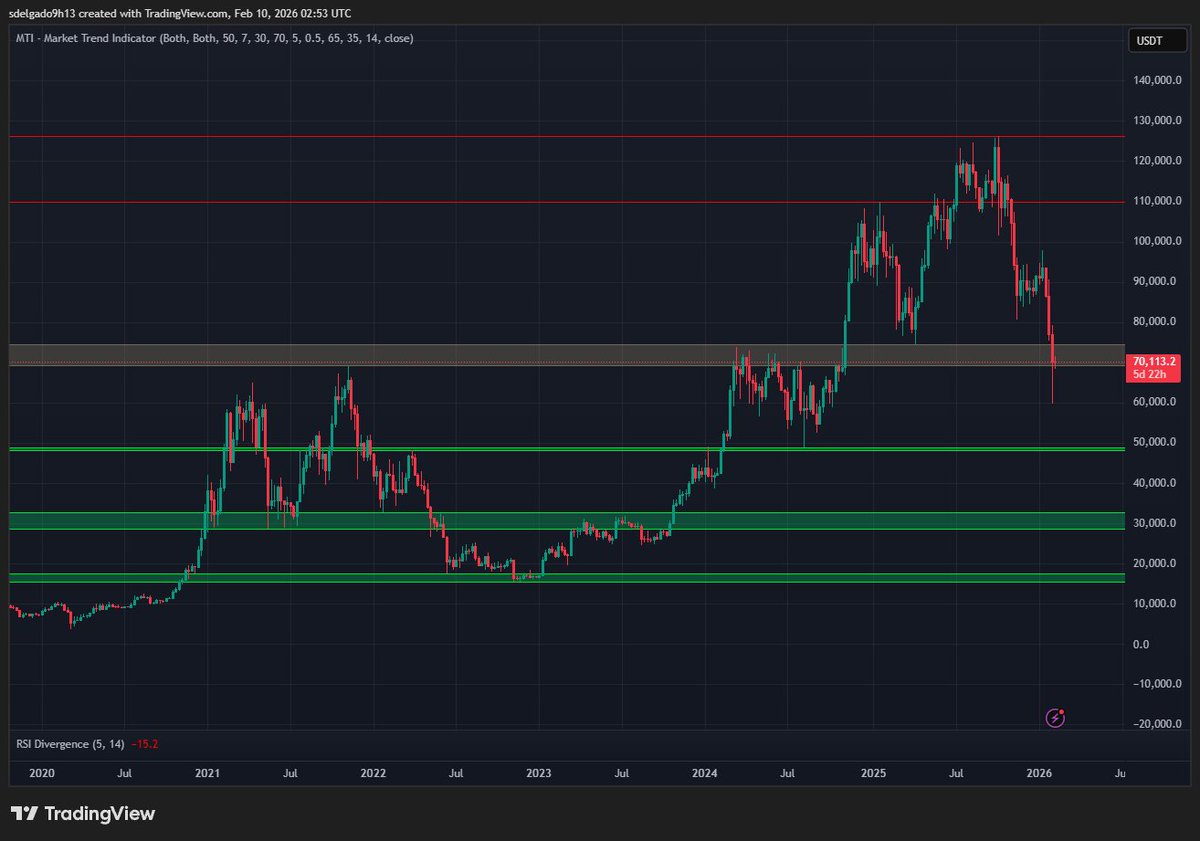Click the lightning bolt event icon
Screen dimensions: 1200x841
point(1055,717)
